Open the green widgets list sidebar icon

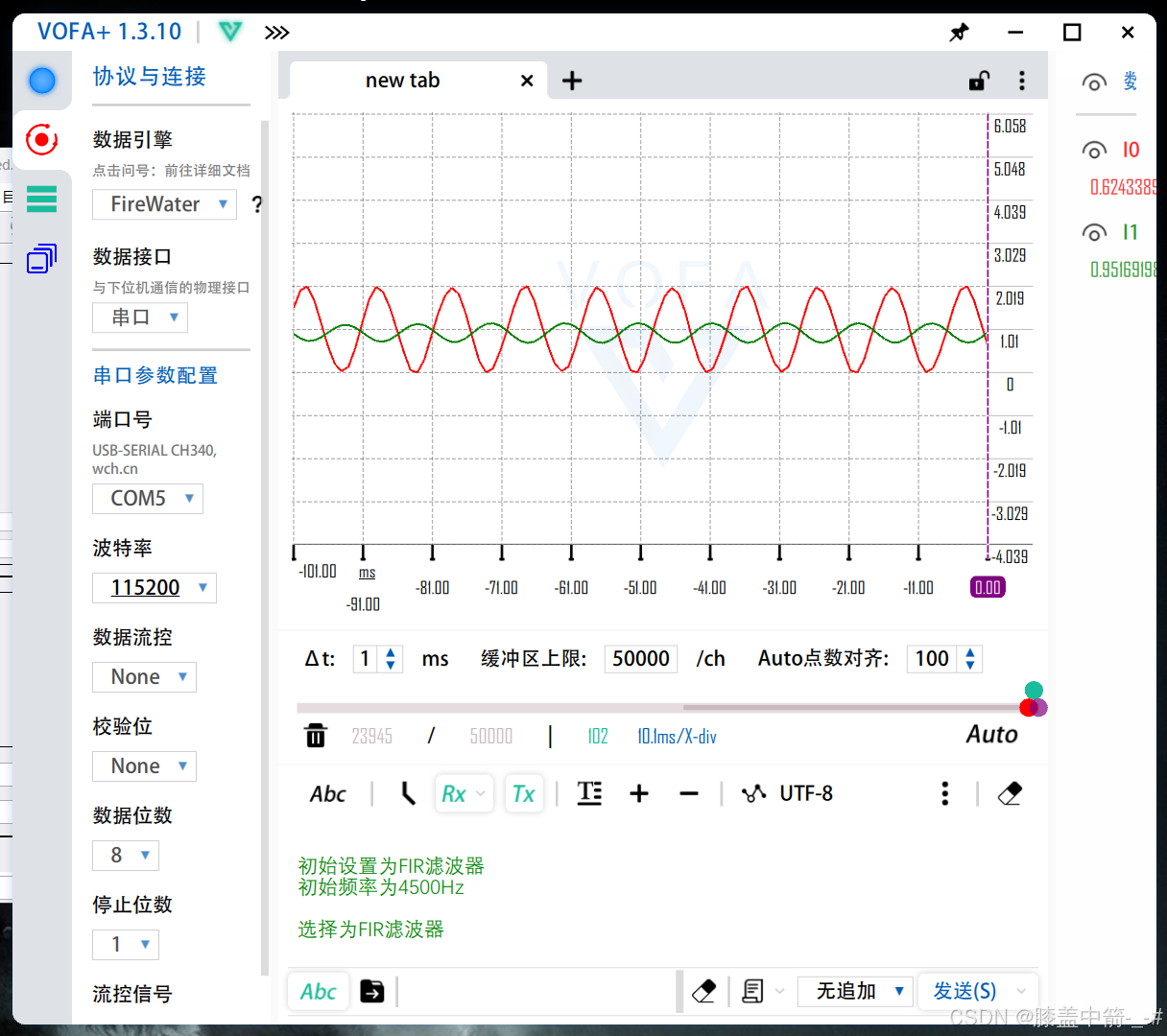(41, 199)
